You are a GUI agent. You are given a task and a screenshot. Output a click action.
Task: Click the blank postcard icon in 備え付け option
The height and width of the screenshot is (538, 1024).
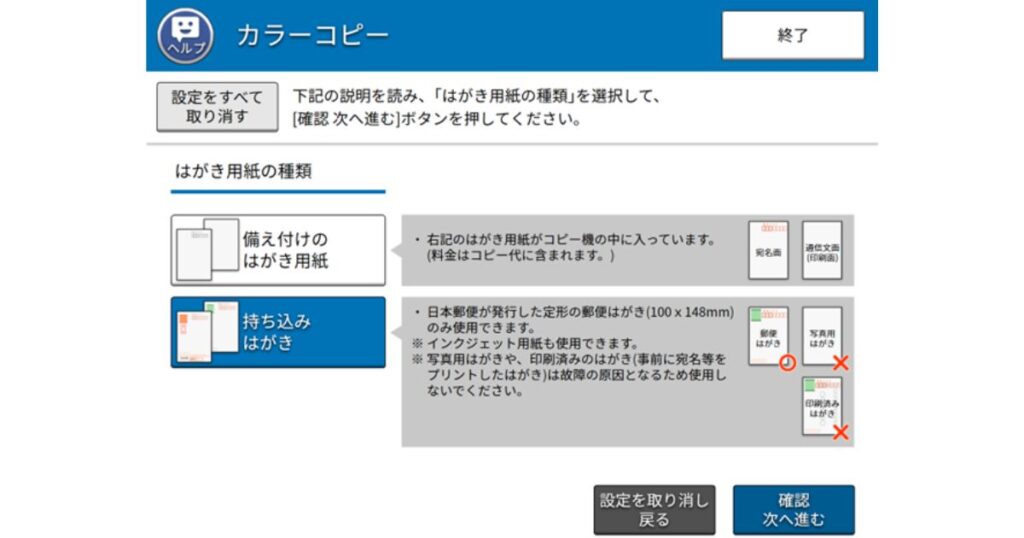(208, 250)
